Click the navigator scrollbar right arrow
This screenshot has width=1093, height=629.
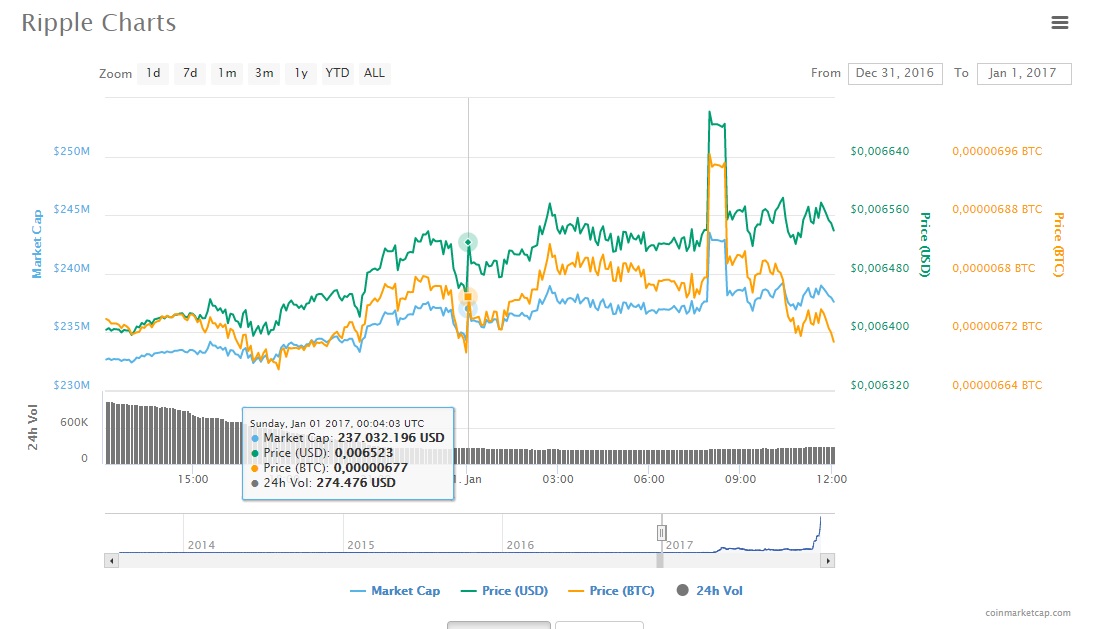coord(827,561)
